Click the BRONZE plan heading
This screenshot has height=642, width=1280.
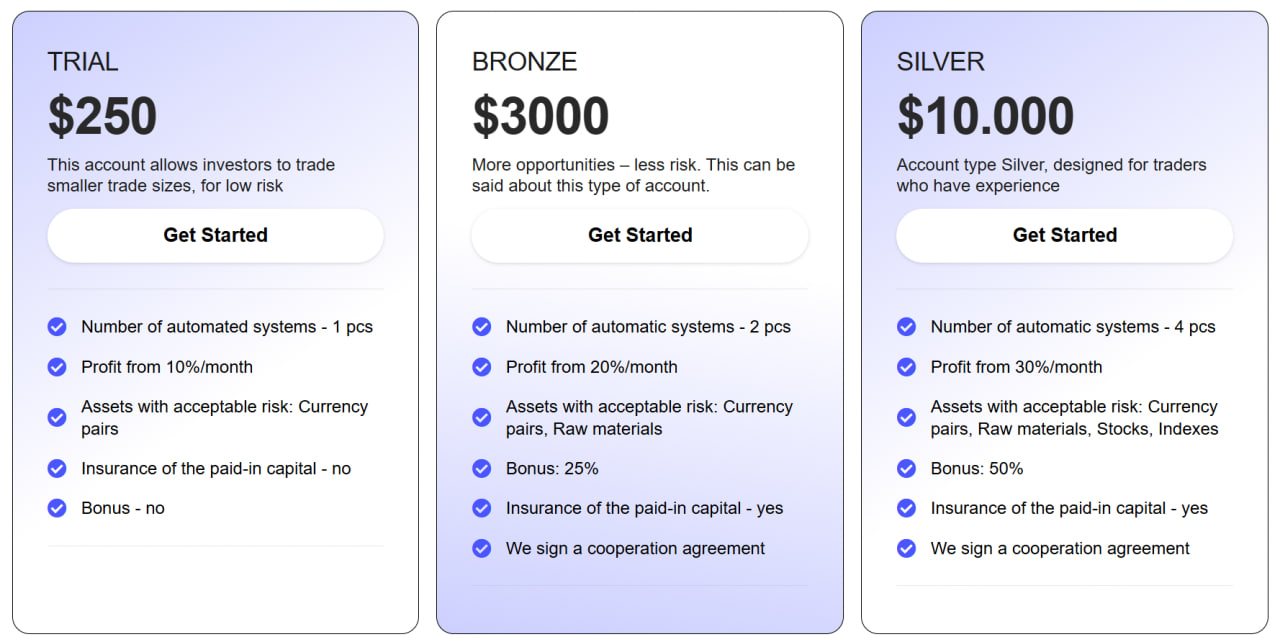pyautogui.click(x=524, y=62)
